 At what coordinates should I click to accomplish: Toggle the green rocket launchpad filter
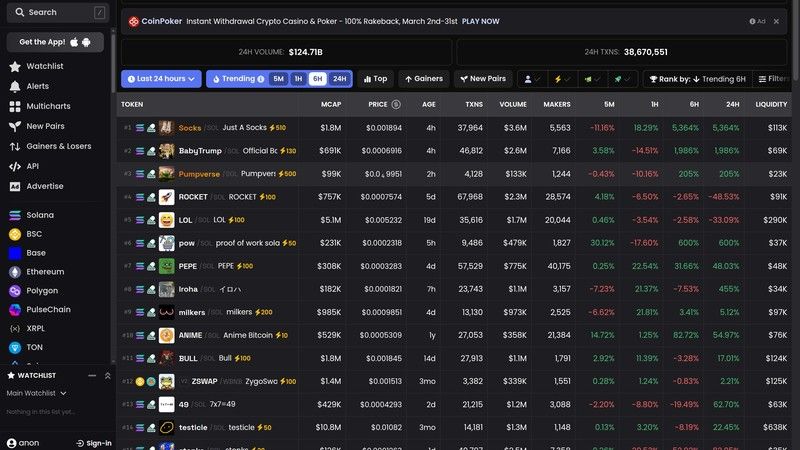622,79
